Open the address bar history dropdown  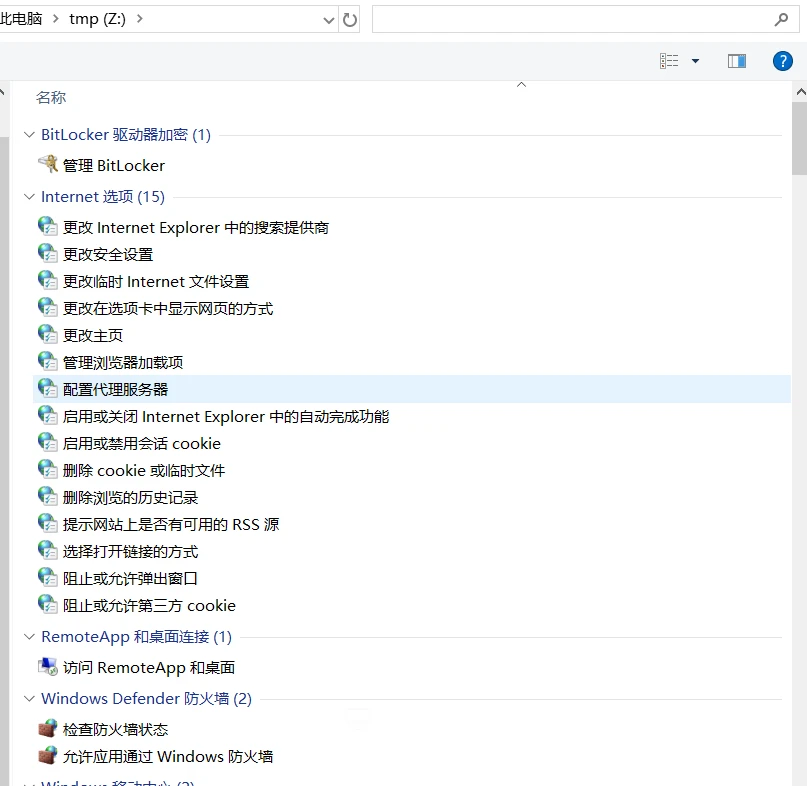pyautogui.click(x=328, y=20)
